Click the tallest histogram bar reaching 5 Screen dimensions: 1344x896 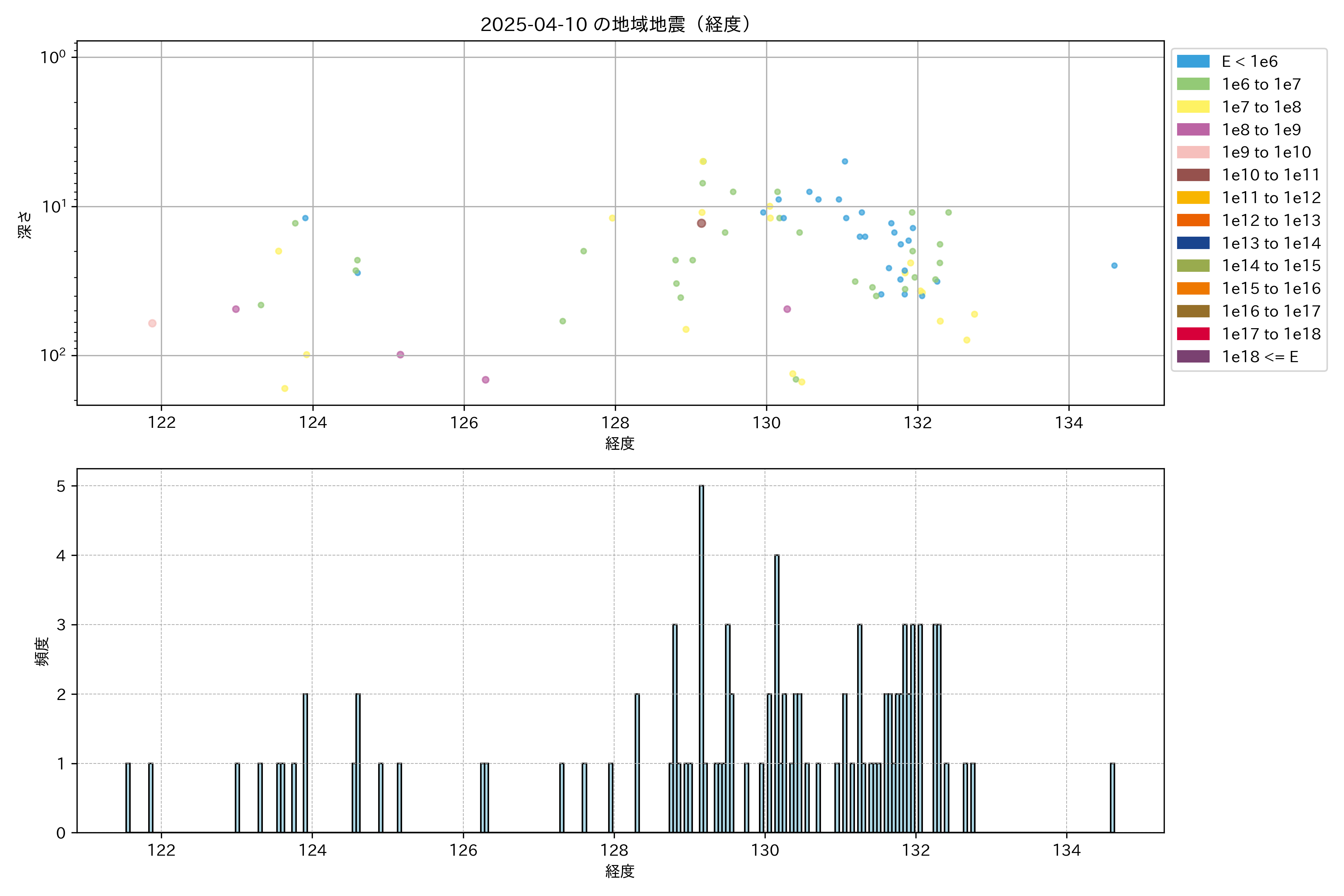click(x=701, y=657)
